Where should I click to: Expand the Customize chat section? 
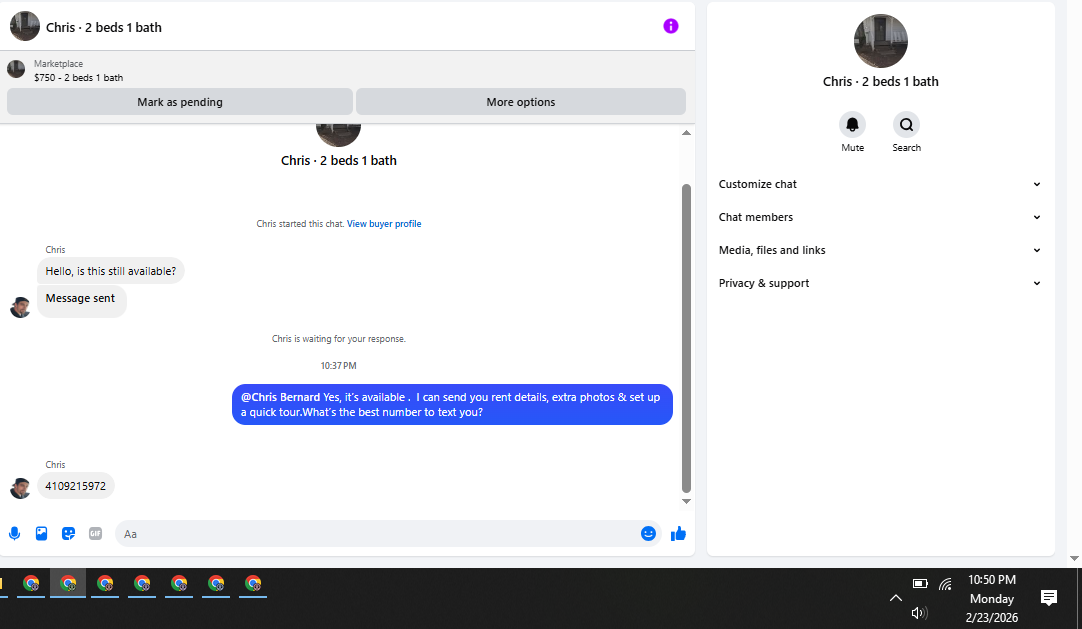[881, 184]
